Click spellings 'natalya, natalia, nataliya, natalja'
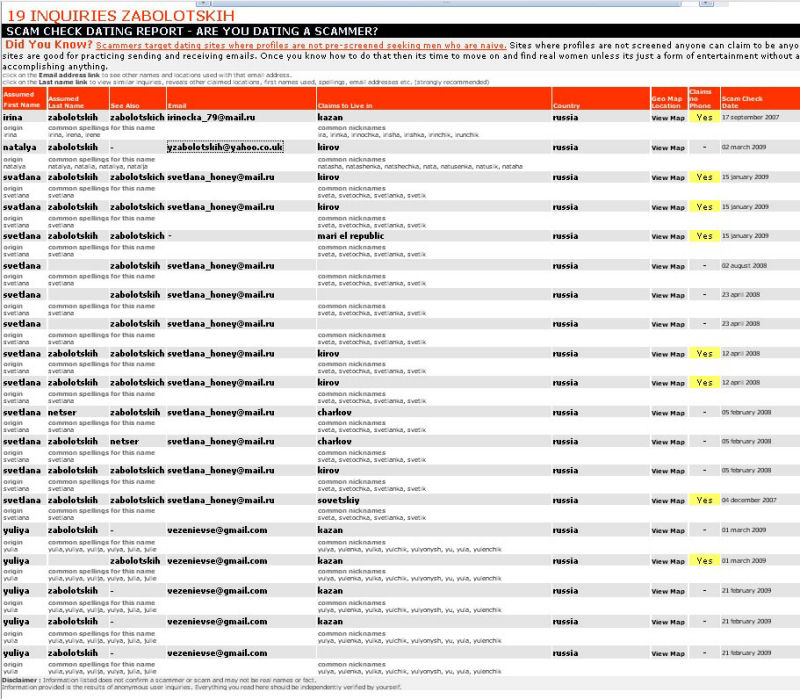This screenshot has width=800, height=699. [98, 166]
